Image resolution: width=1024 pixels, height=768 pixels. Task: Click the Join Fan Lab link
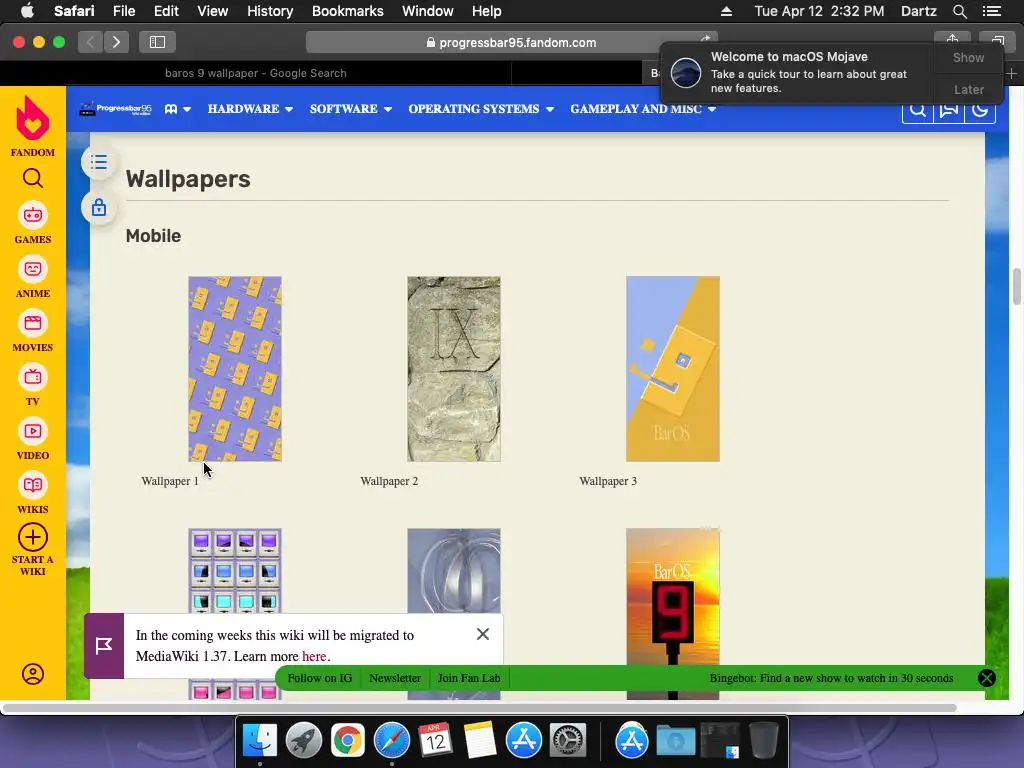[469, 678]
